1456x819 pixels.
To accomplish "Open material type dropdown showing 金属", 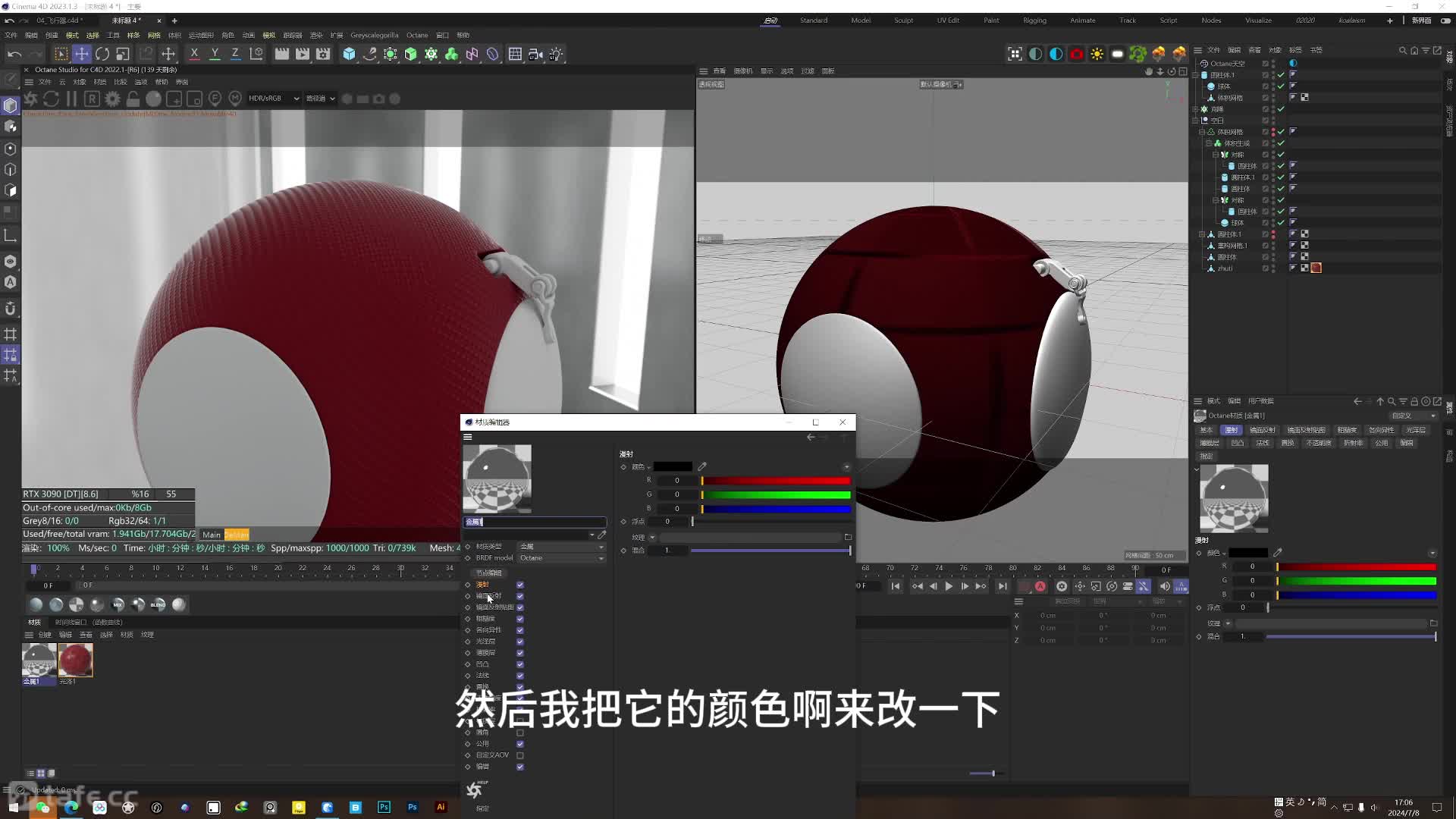I will click(x=561, y=546).
